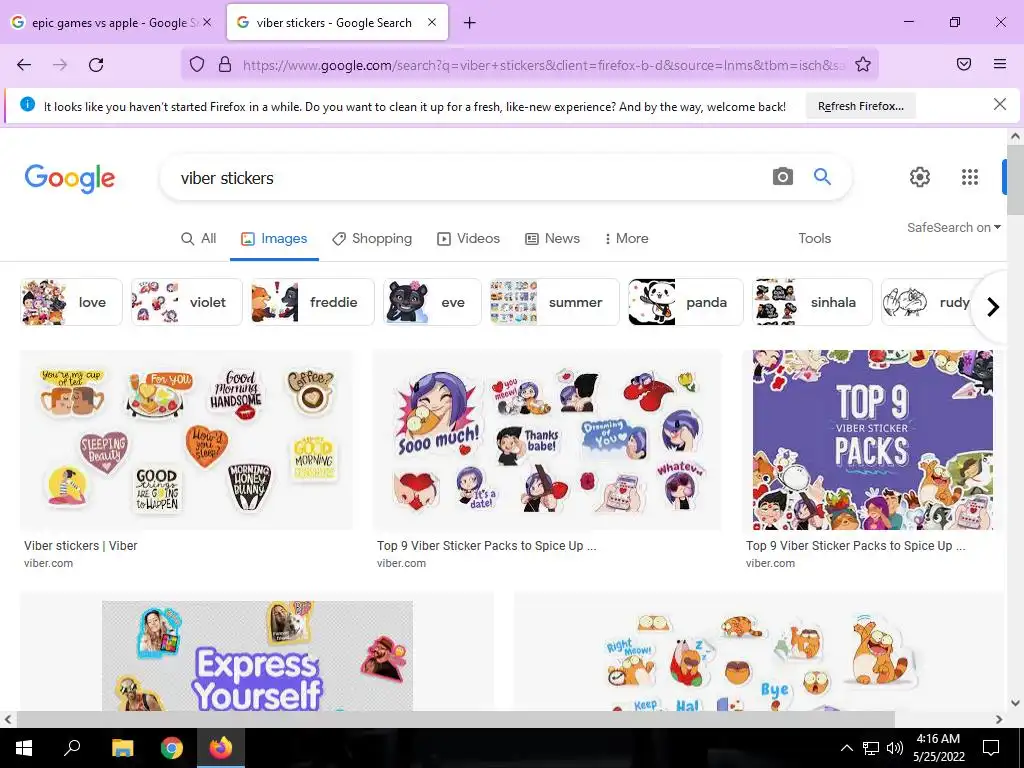Viewport: 1024px width, 768px height.
Task: Click the horizontal scrollbar at page bottom
Action: [x=455, y=719]
